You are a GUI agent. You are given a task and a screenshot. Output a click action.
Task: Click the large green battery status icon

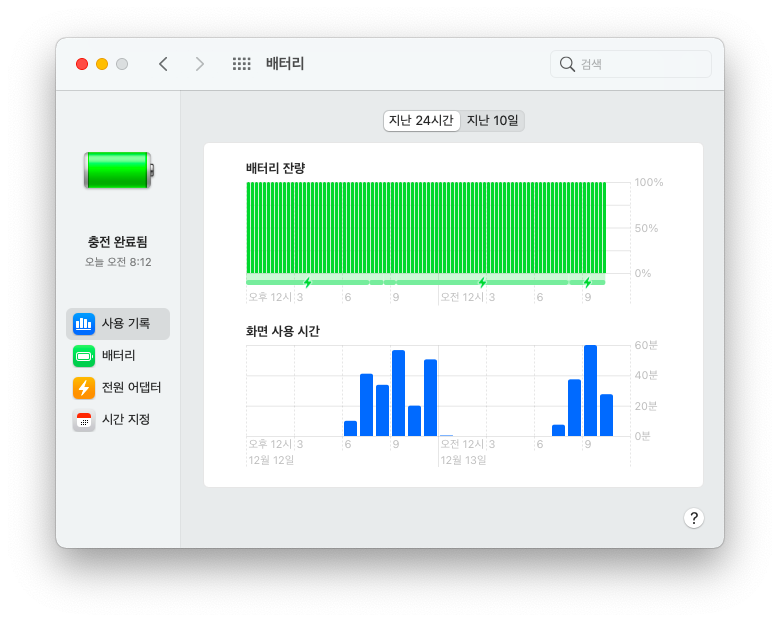(119, 171)
